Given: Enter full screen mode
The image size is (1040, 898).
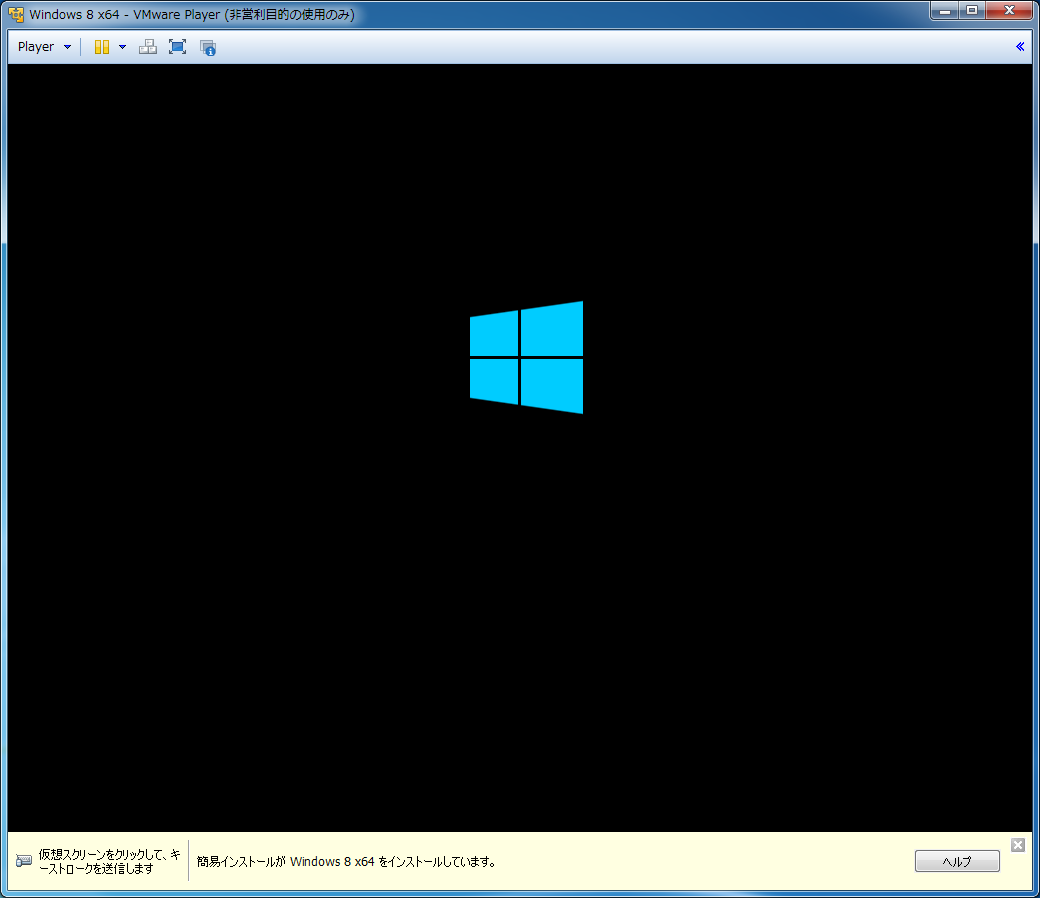Looking at the screenshot, I should pyautogui.click(x=177, y=47).
